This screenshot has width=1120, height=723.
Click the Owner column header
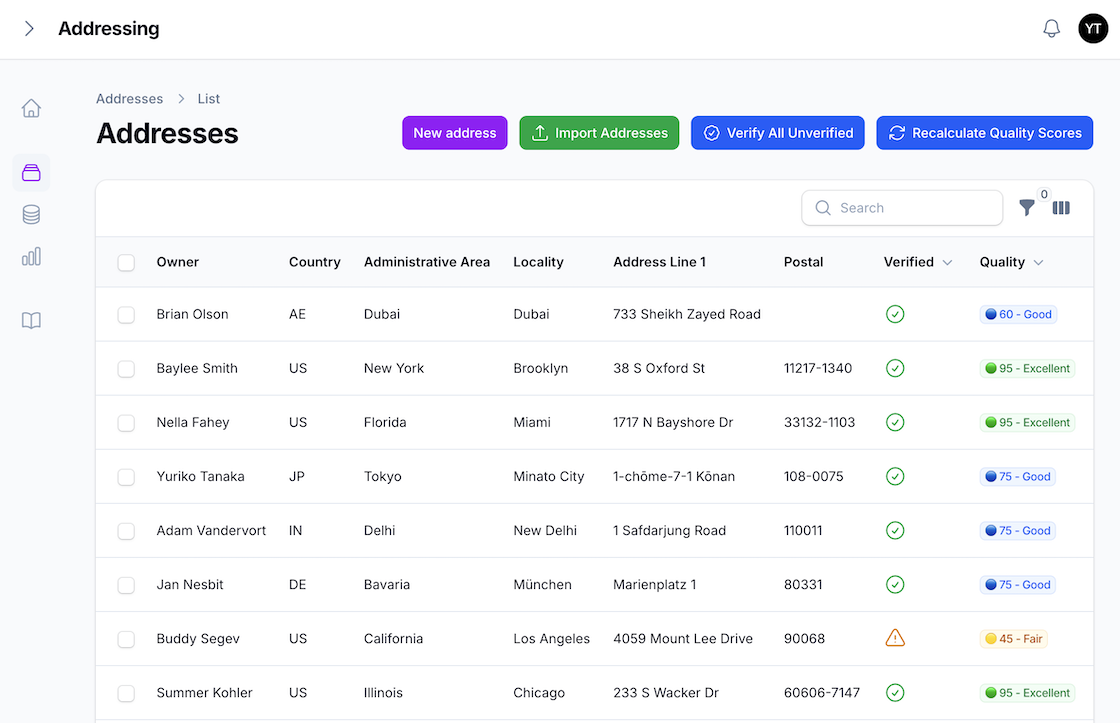tap(178, 262)
